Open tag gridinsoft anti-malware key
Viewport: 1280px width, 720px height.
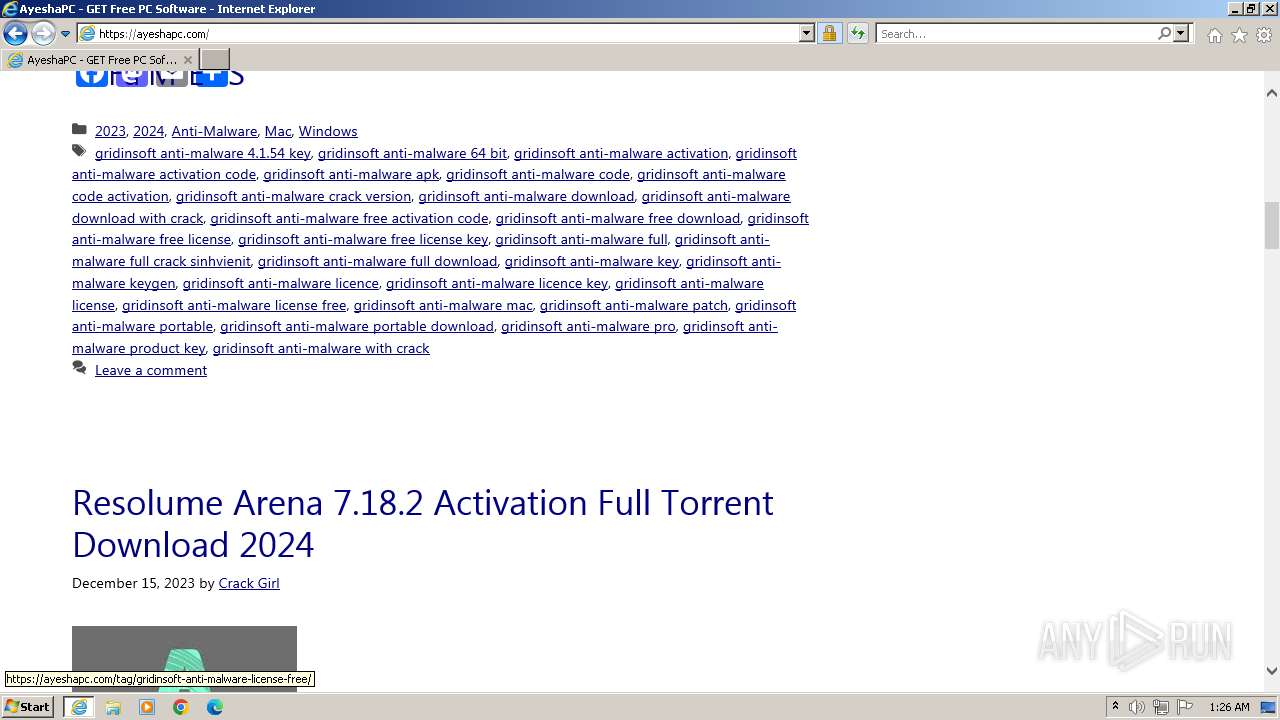click(592, 261)
